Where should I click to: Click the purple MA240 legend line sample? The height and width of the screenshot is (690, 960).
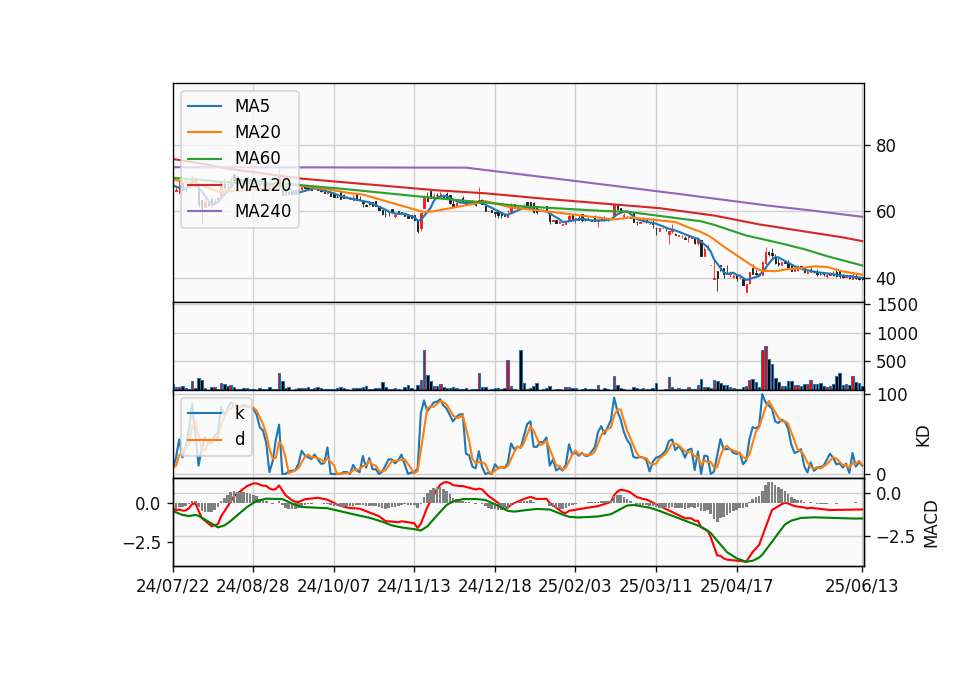click(204, 211)
